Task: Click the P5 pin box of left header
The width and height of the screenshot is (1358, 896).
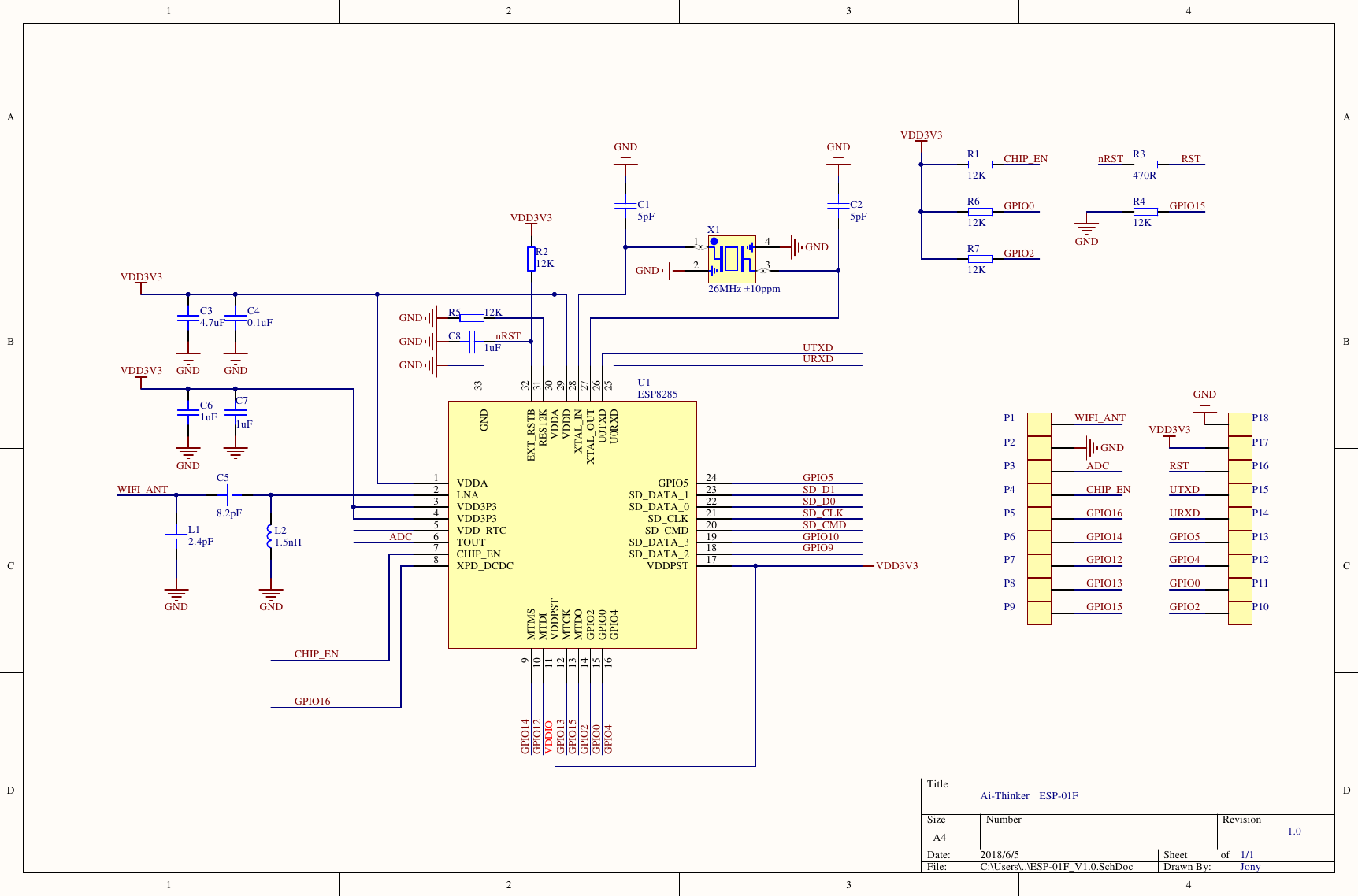Action: coord(1039,519)
